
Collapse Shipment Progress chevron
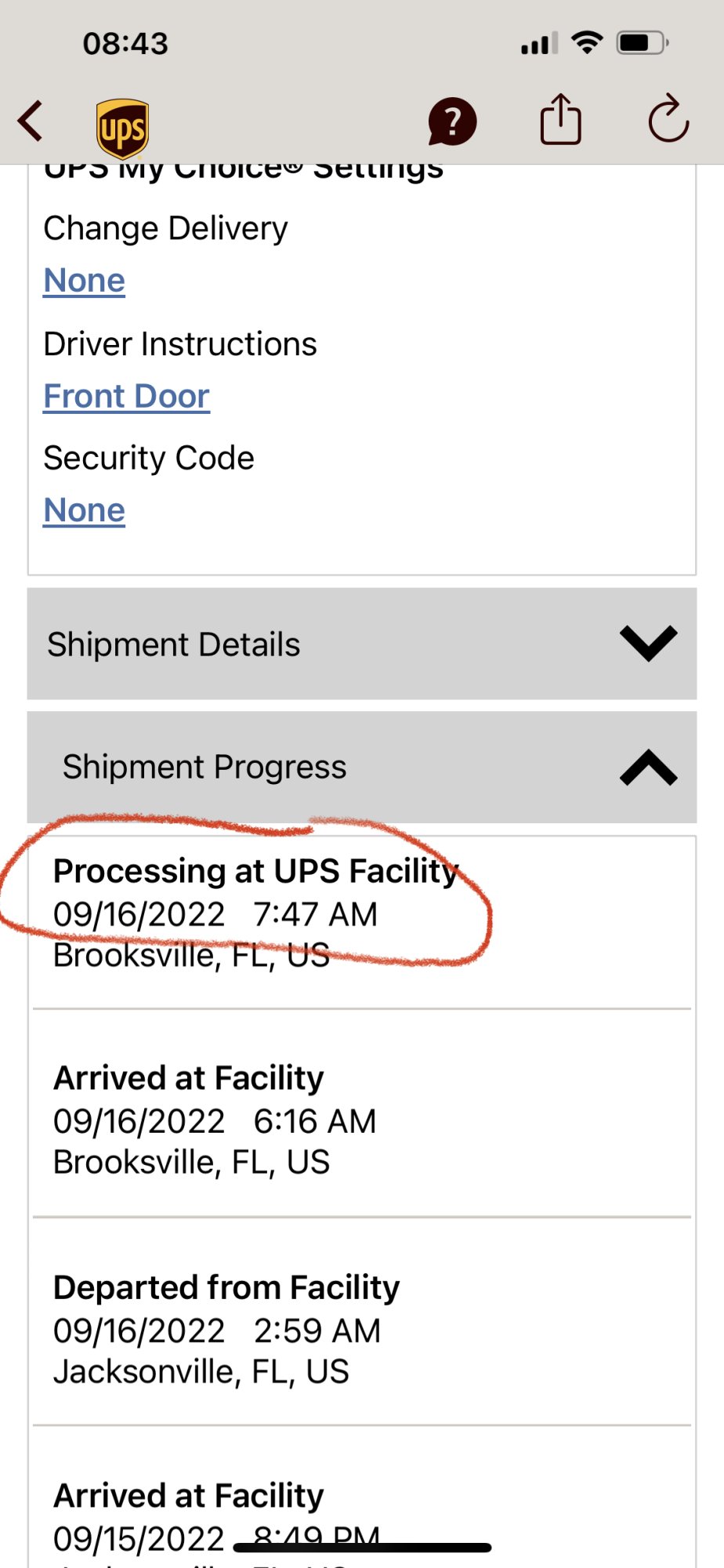(648, 768)
